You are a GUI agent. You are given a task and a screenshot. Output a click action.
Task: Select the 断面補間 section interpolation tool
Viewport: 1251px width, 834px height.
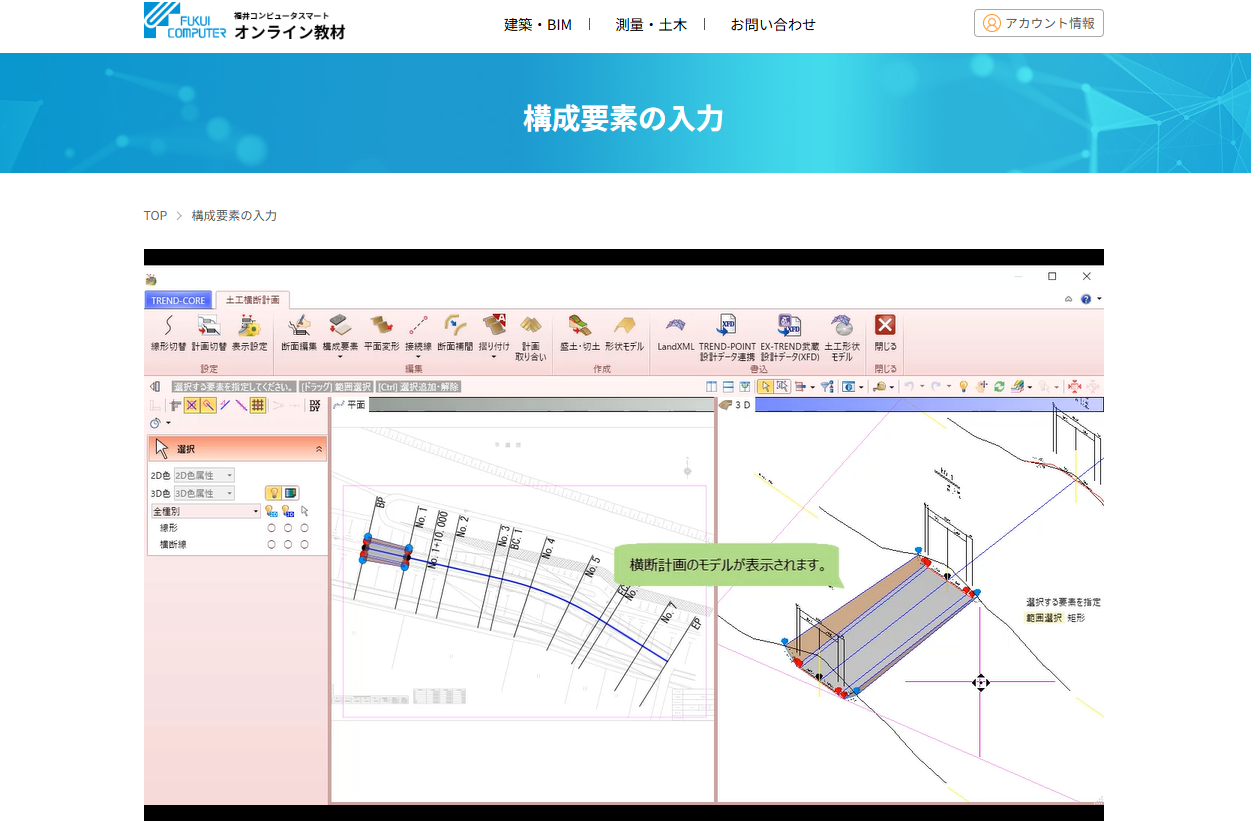pyautogui.click(x=455, y=327)
